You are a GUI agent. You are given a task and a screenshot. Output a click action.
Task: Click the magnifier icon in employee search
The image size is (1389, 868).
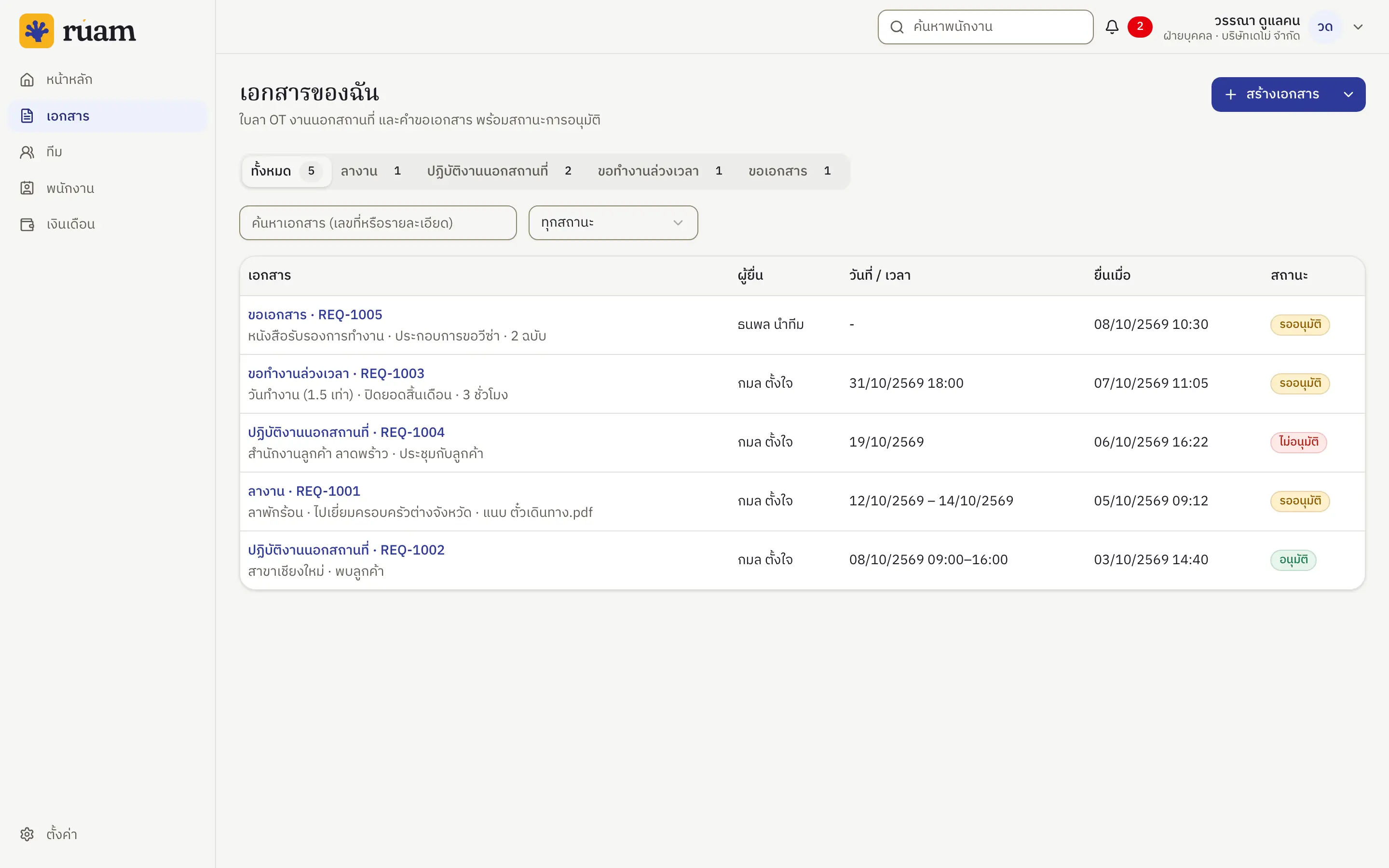tap(897, 27)
